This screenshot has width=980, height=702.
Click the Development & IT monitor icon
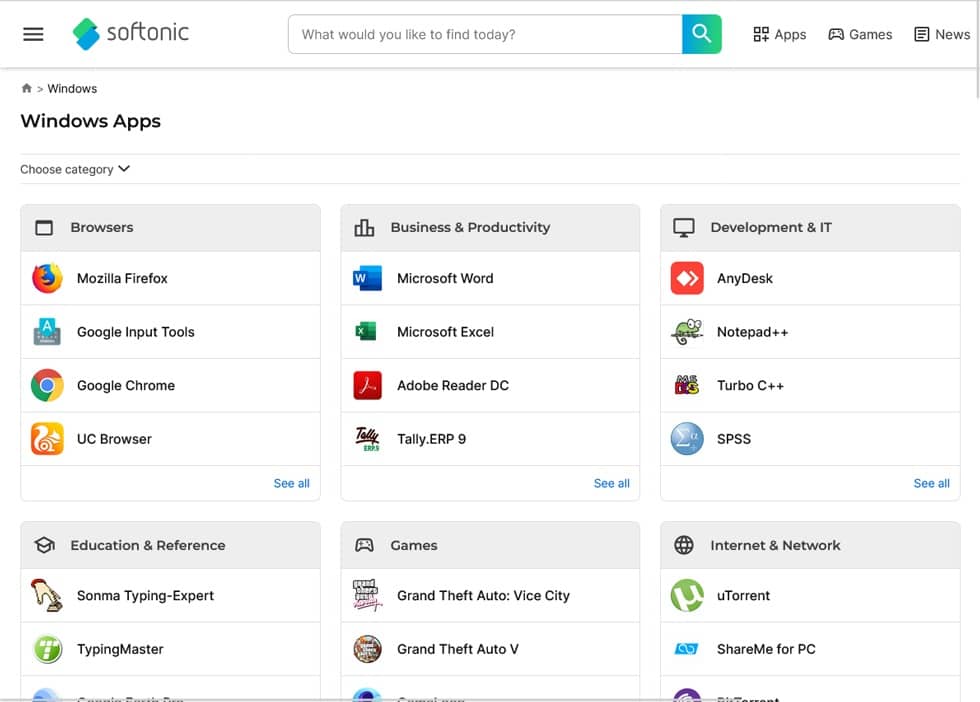pyautogui.click(x=684, y=228)
